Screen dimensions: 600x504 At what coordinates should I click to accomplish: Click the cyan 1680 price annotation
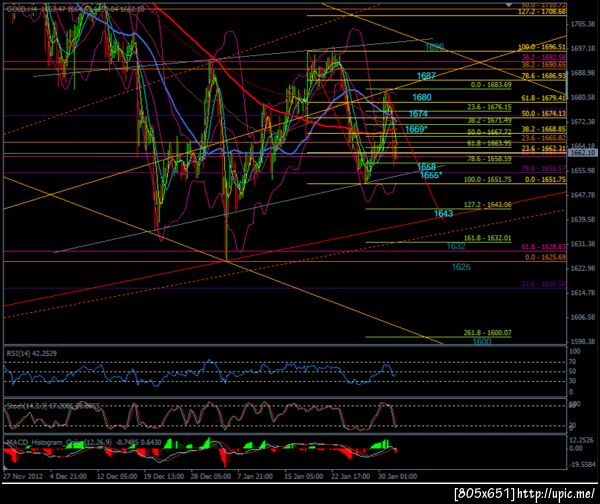[422, 98]
